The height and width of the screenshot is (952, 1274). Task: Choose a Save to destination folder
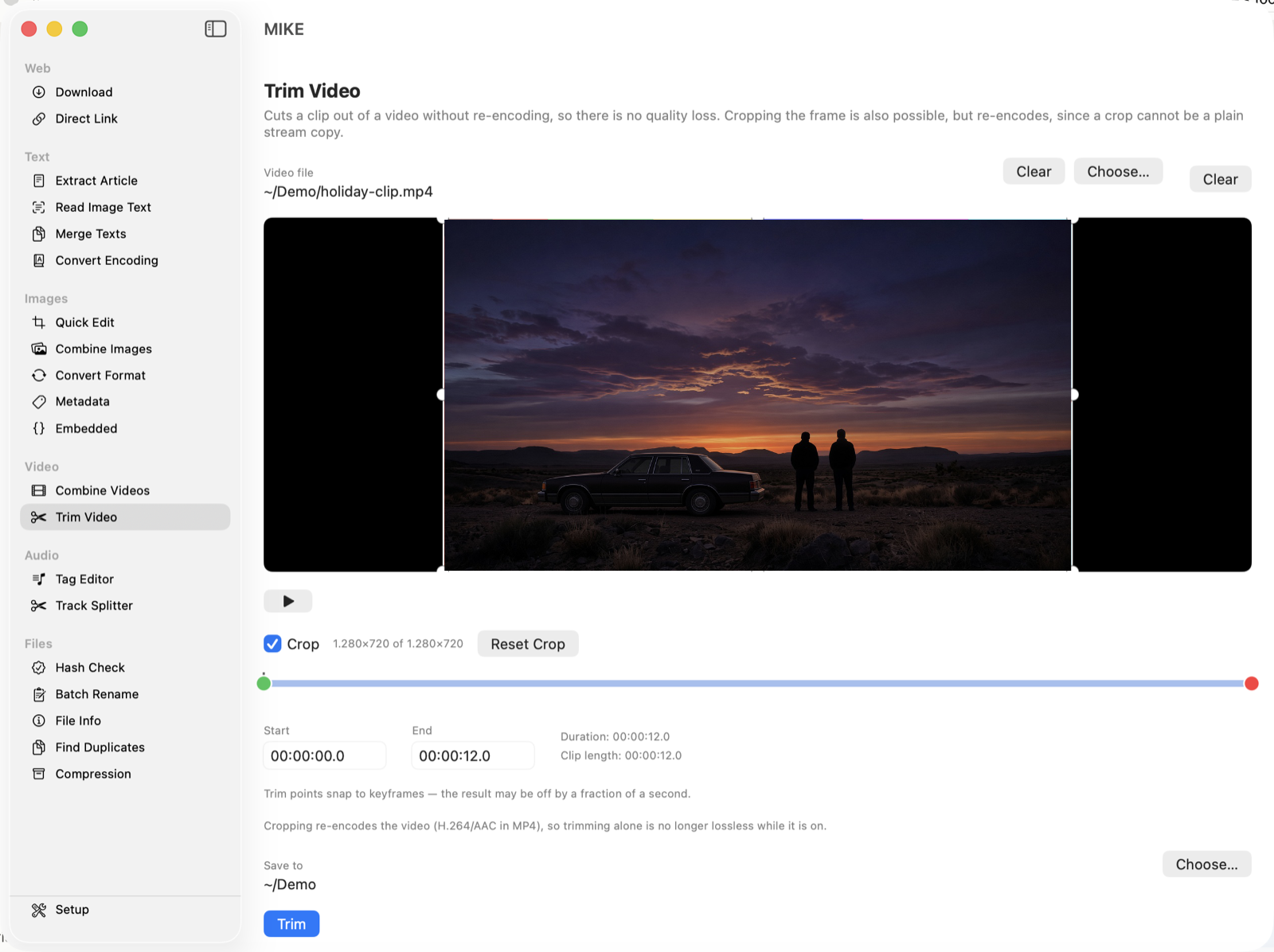(x=1206, y=864)
